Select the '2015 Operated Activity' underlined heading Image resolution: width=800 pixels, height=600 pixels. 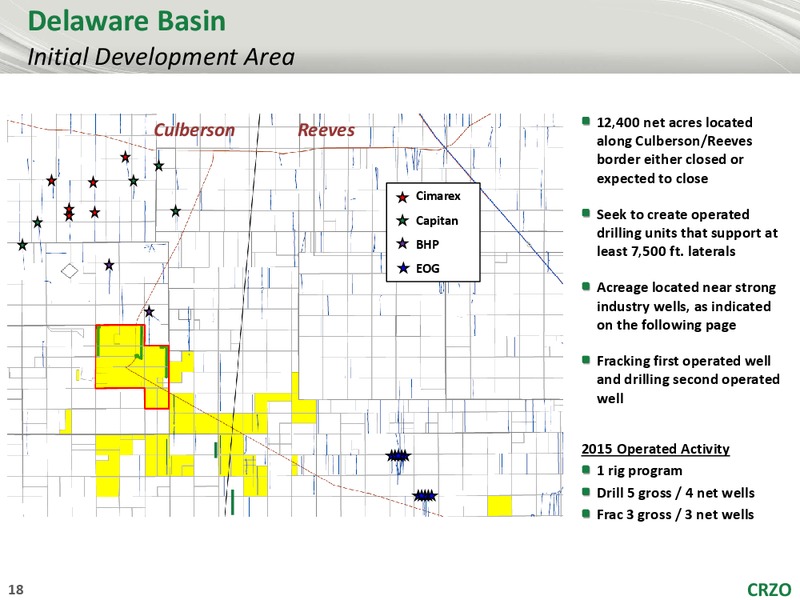click(x=655, y=449)
